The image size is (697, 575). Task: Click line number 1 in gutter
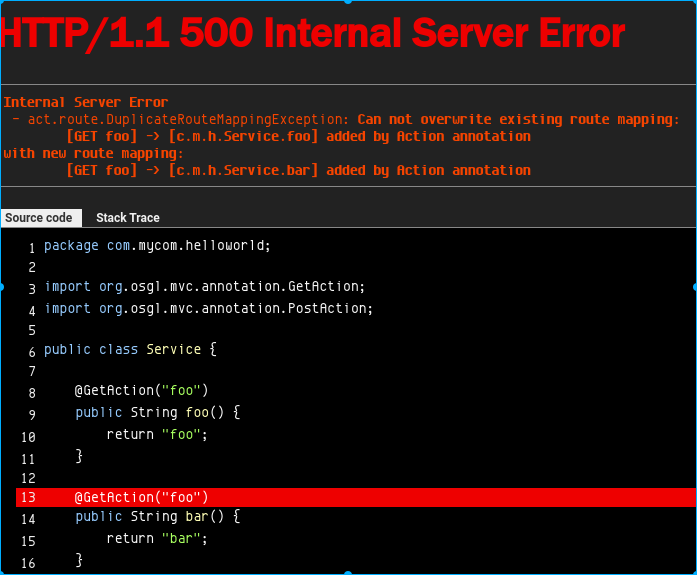click(x=32, y=248)
